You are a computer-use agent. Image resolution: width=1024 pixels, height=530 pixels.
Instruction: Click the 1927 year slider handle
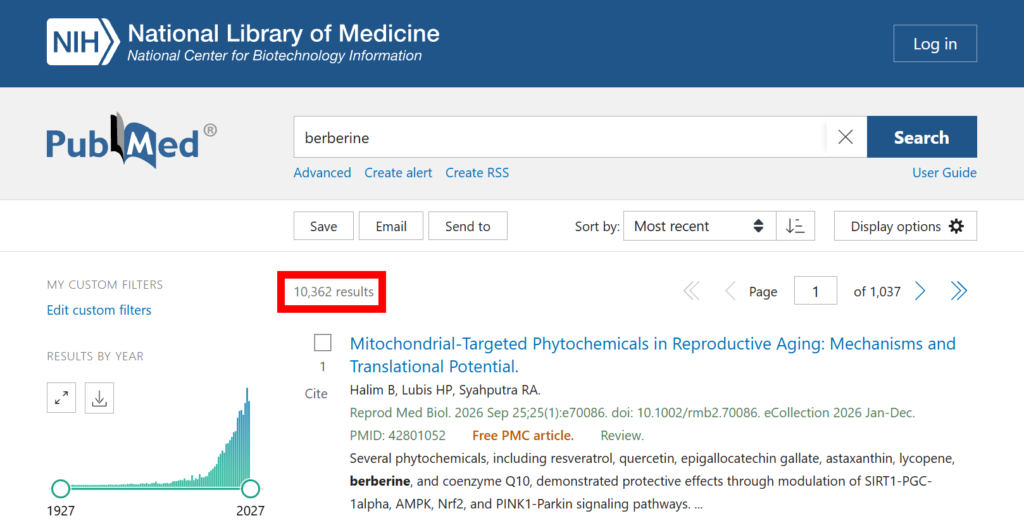click(61, 488)
